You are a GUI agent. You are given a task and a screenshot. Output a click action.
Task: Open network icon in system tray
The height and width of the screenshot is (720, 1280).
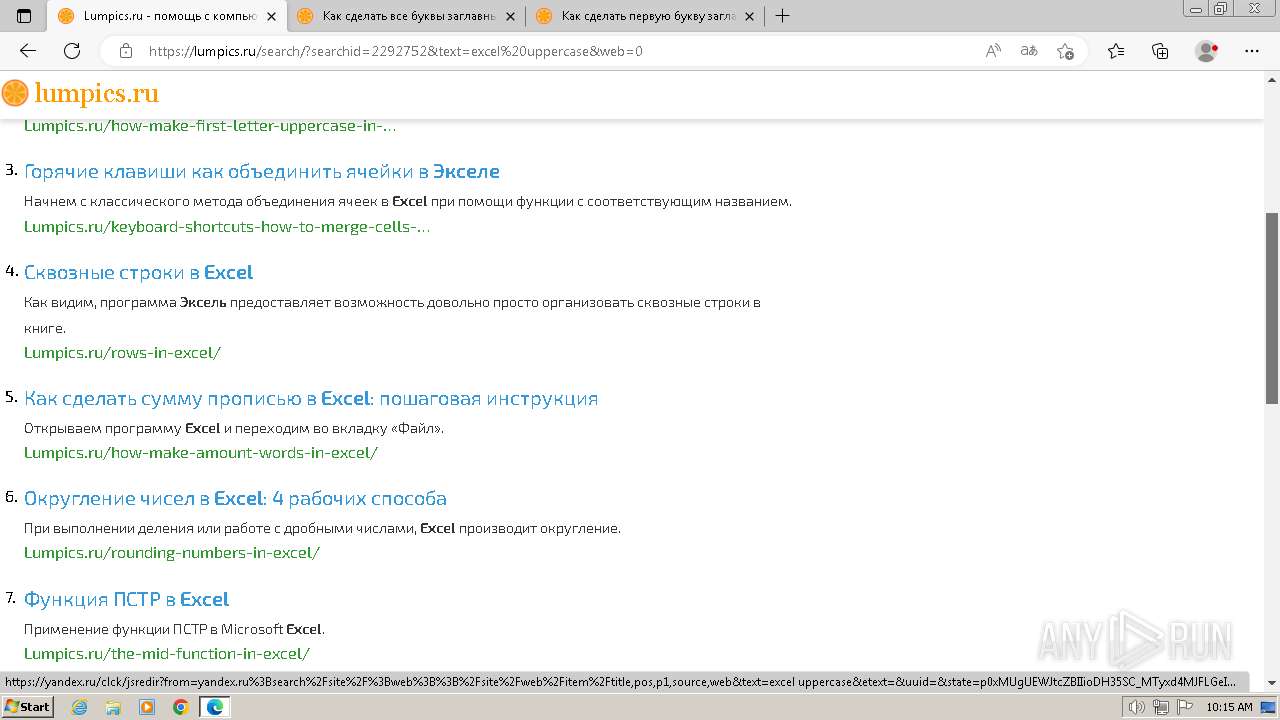pos(1160,707)
